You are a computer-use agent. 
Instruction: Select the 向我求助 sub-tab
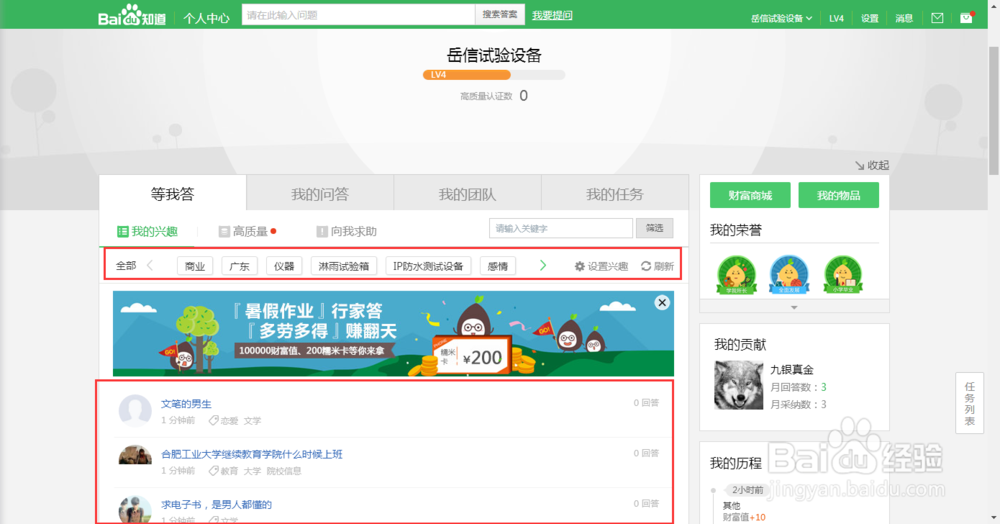pos(347,231)
